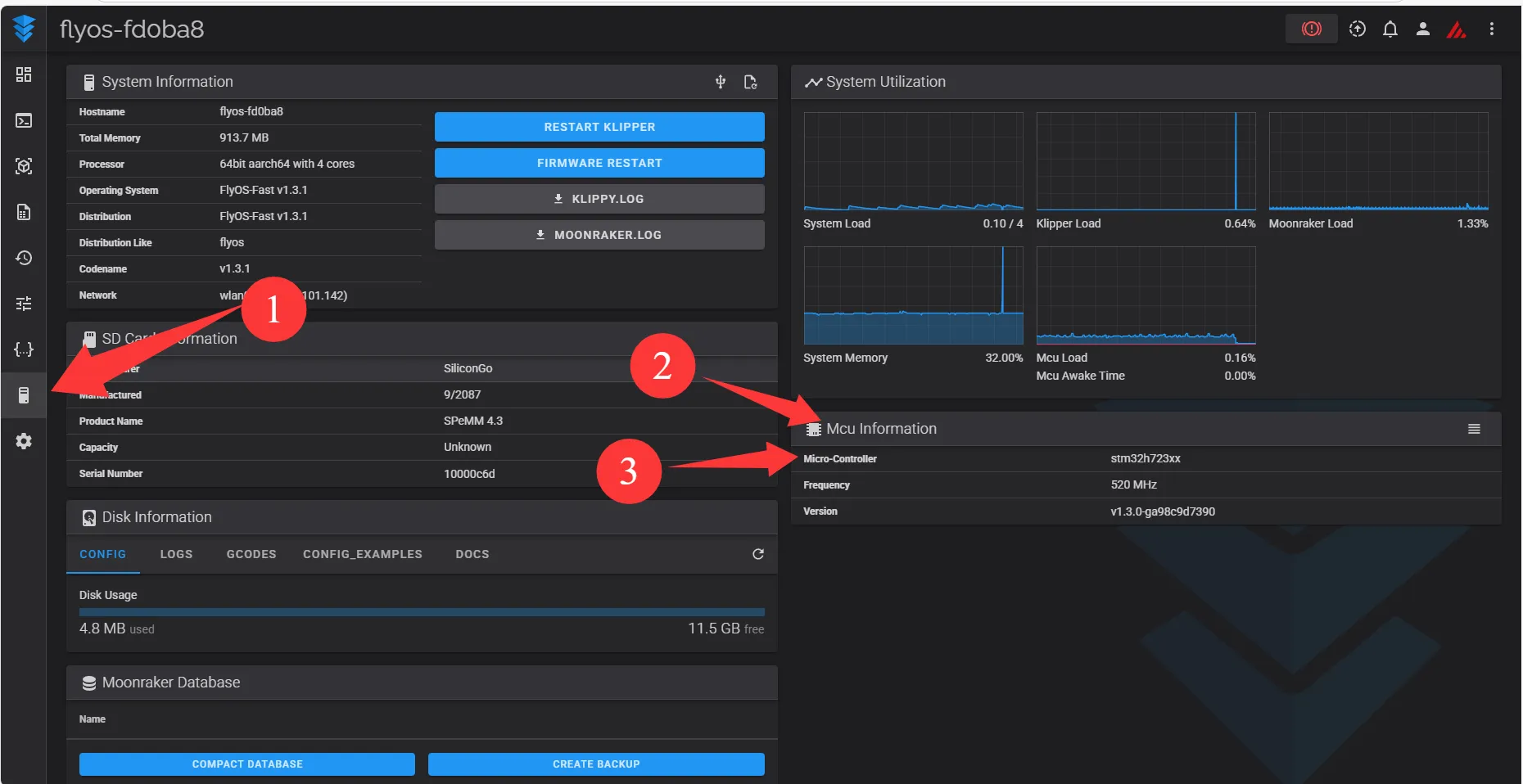
Task: Click the red Emergency Stop button
Action: click(x=1311, y=29)
